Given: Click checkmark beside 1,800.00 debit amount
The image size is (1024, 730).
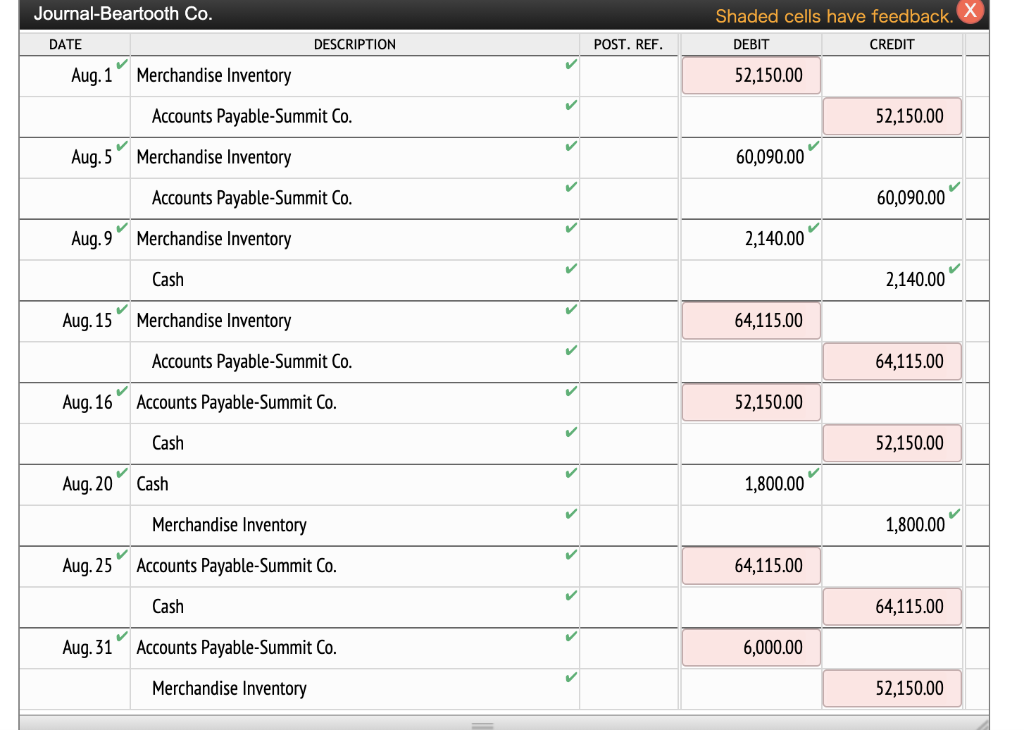Looking at the screenshot, I should 813,473.
